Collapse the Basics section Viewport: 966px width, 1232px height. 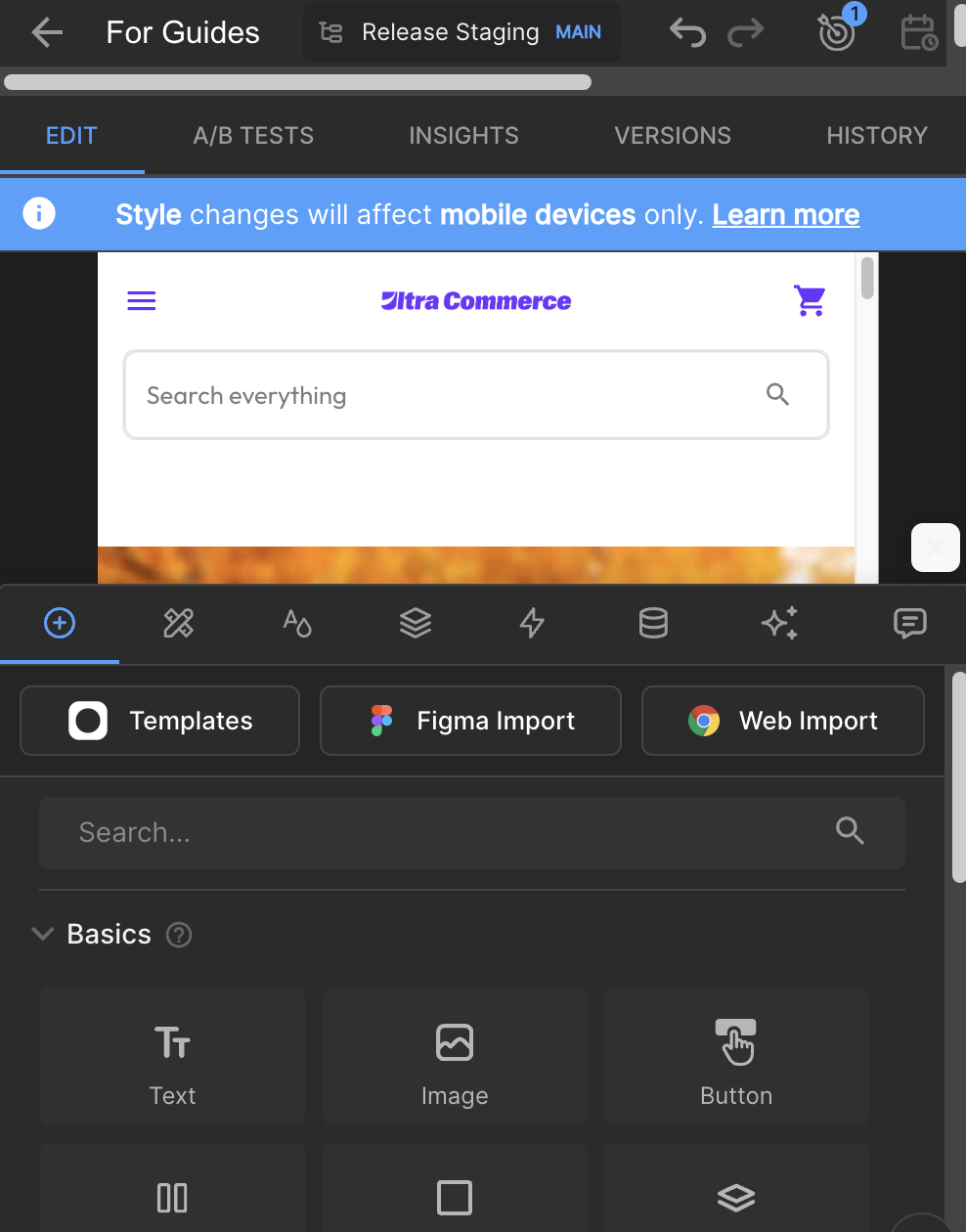click(x=42, y=934)
